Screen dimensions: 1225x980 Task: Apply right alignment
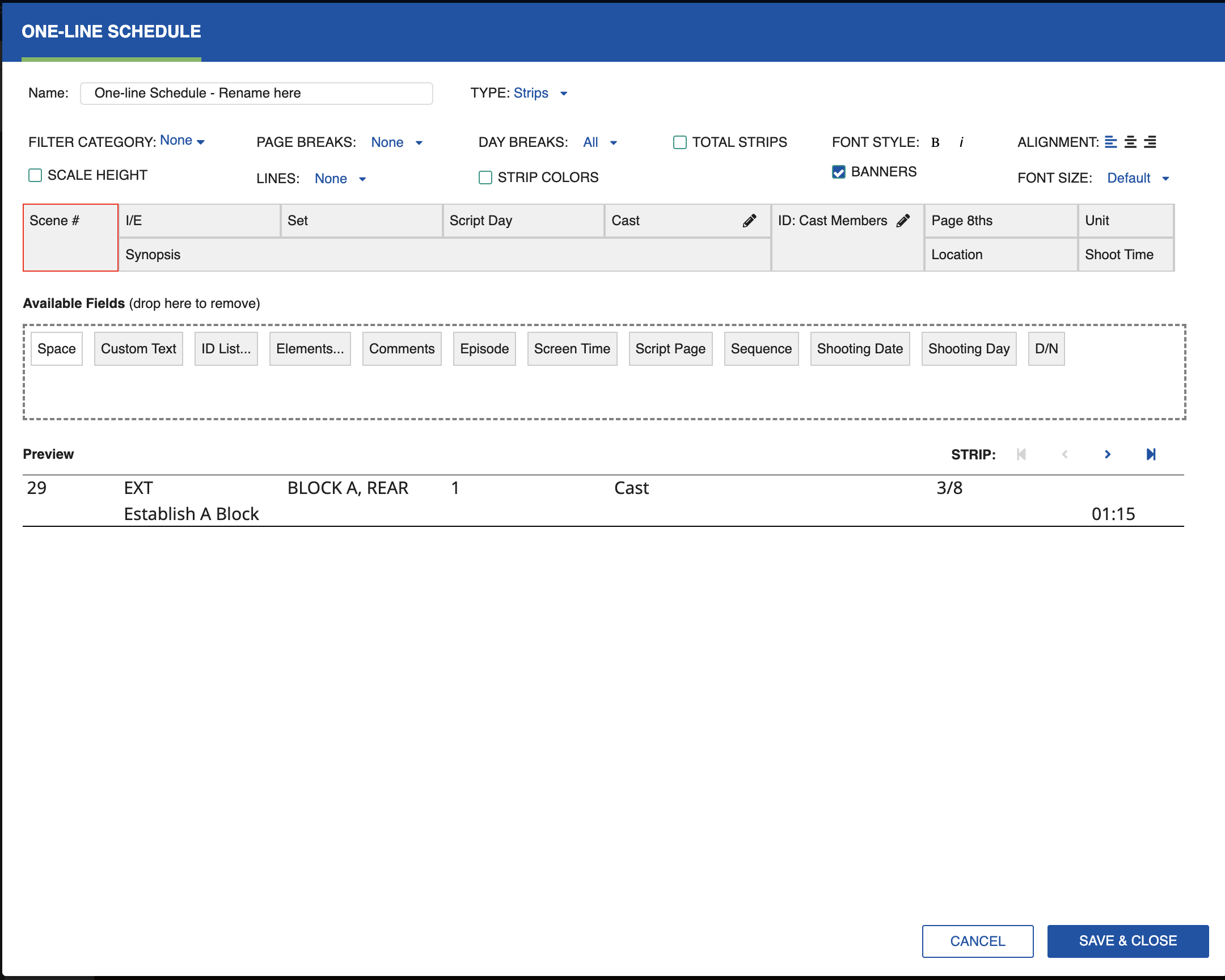[1150, 142]
